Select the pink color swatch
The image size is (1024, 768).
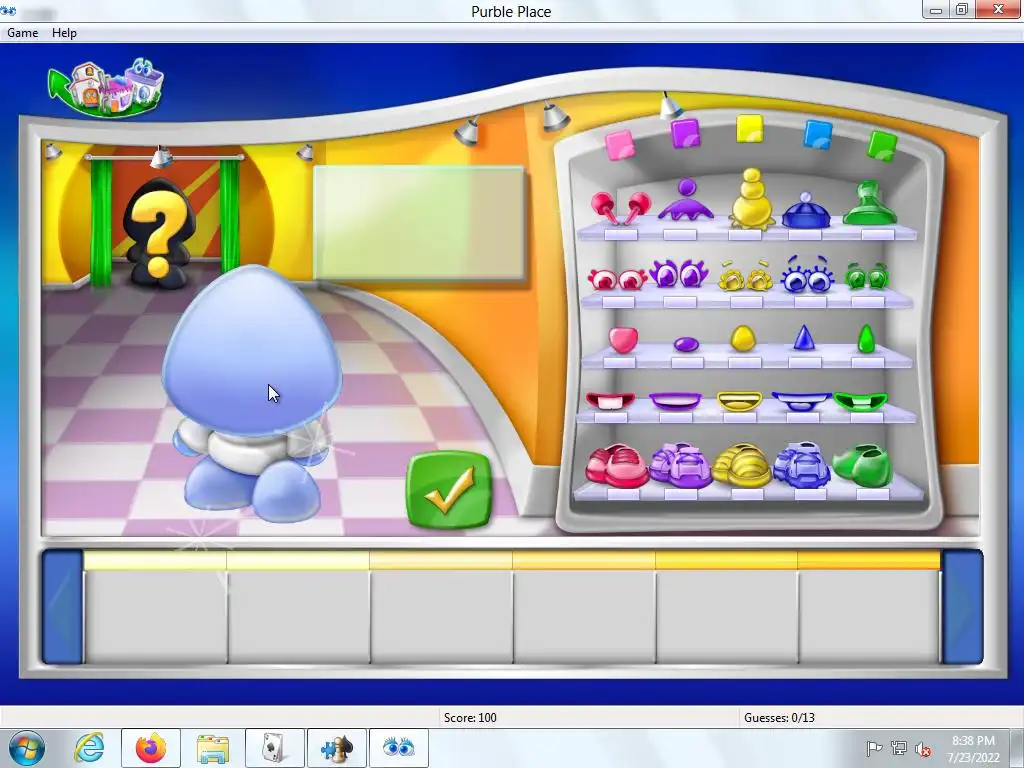(619, 144)
